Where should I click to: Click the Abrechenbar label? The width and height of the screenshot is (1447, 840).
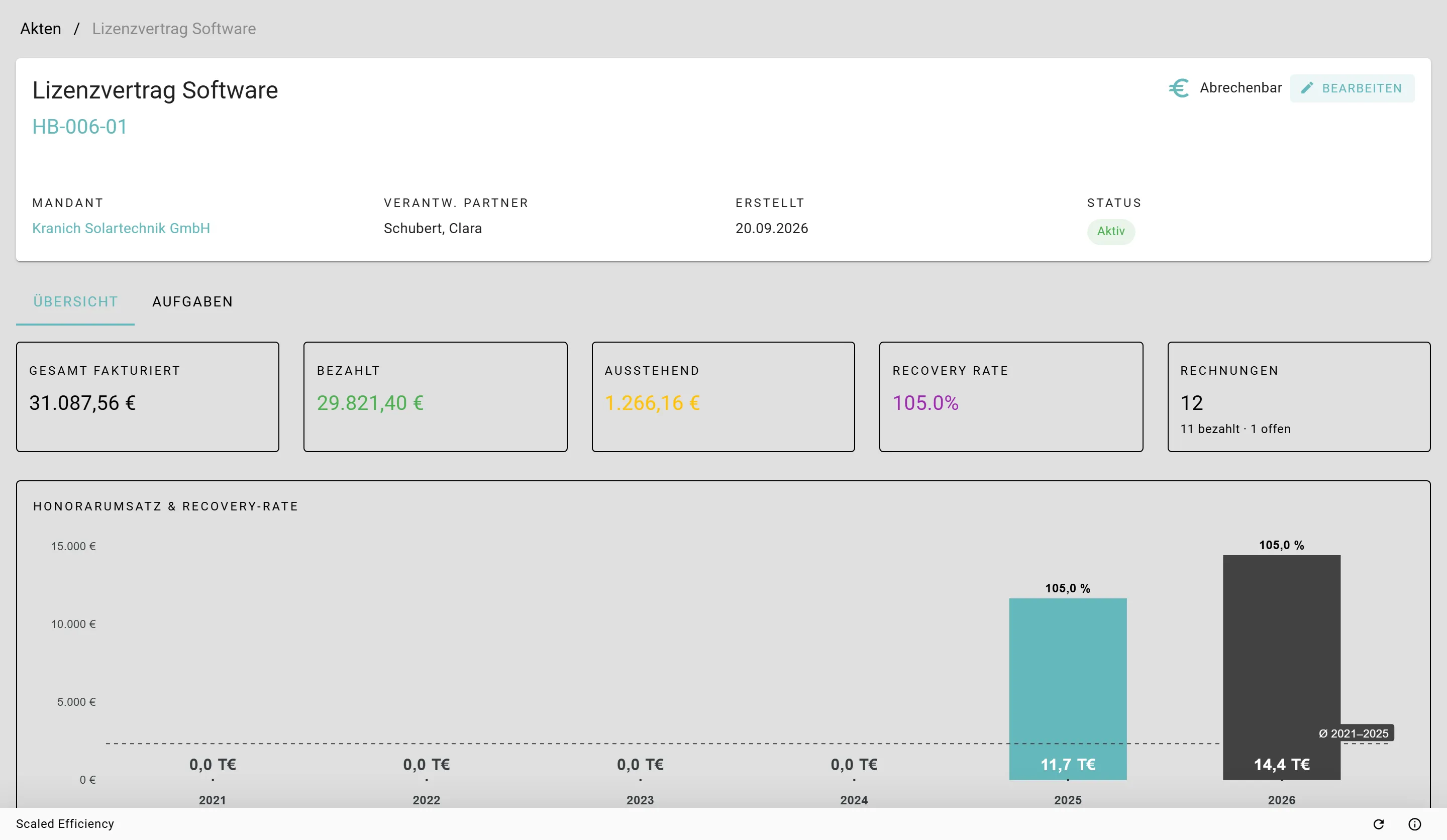(1241, 88)
